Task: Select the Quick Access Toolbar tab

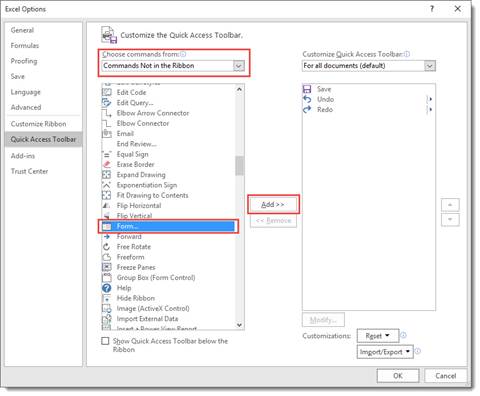Action: [x=43, y=139]
